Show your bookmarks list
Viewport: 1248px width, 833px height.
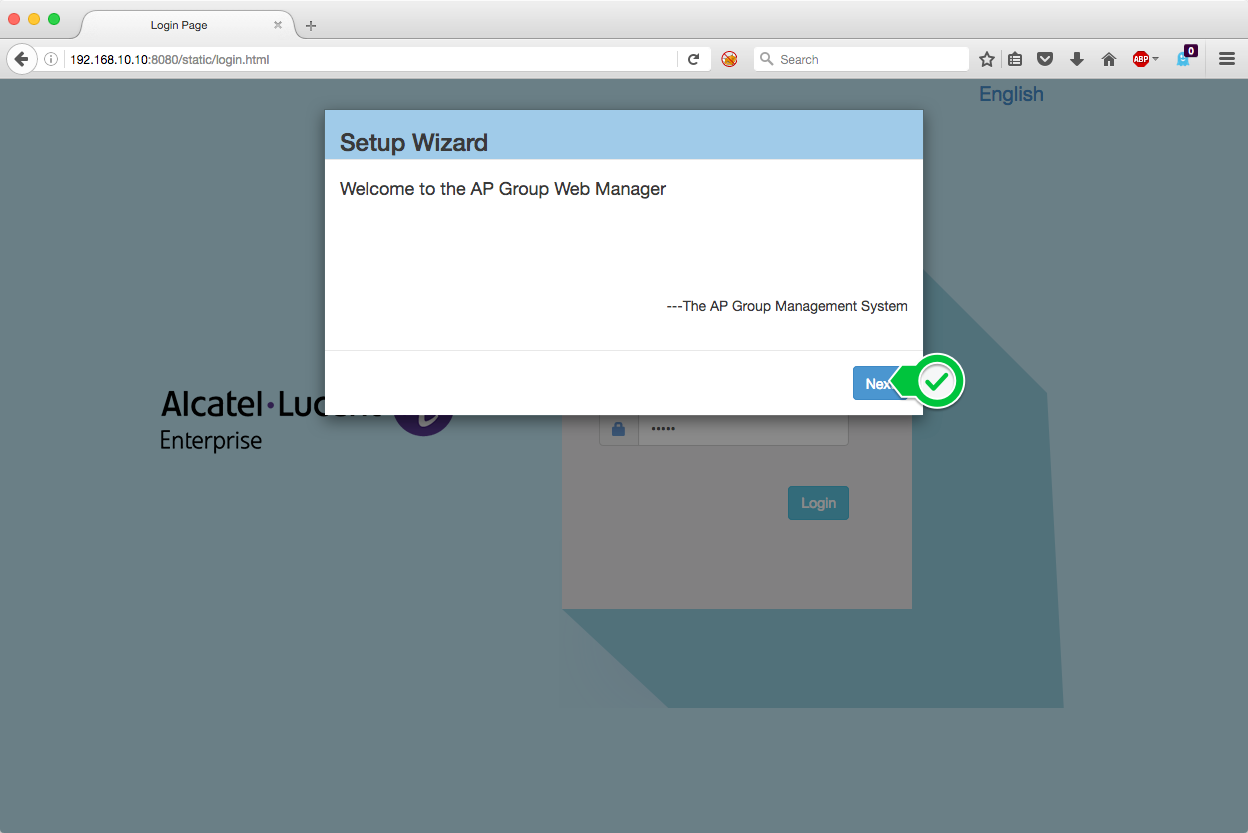click(x=1015, y=59)
